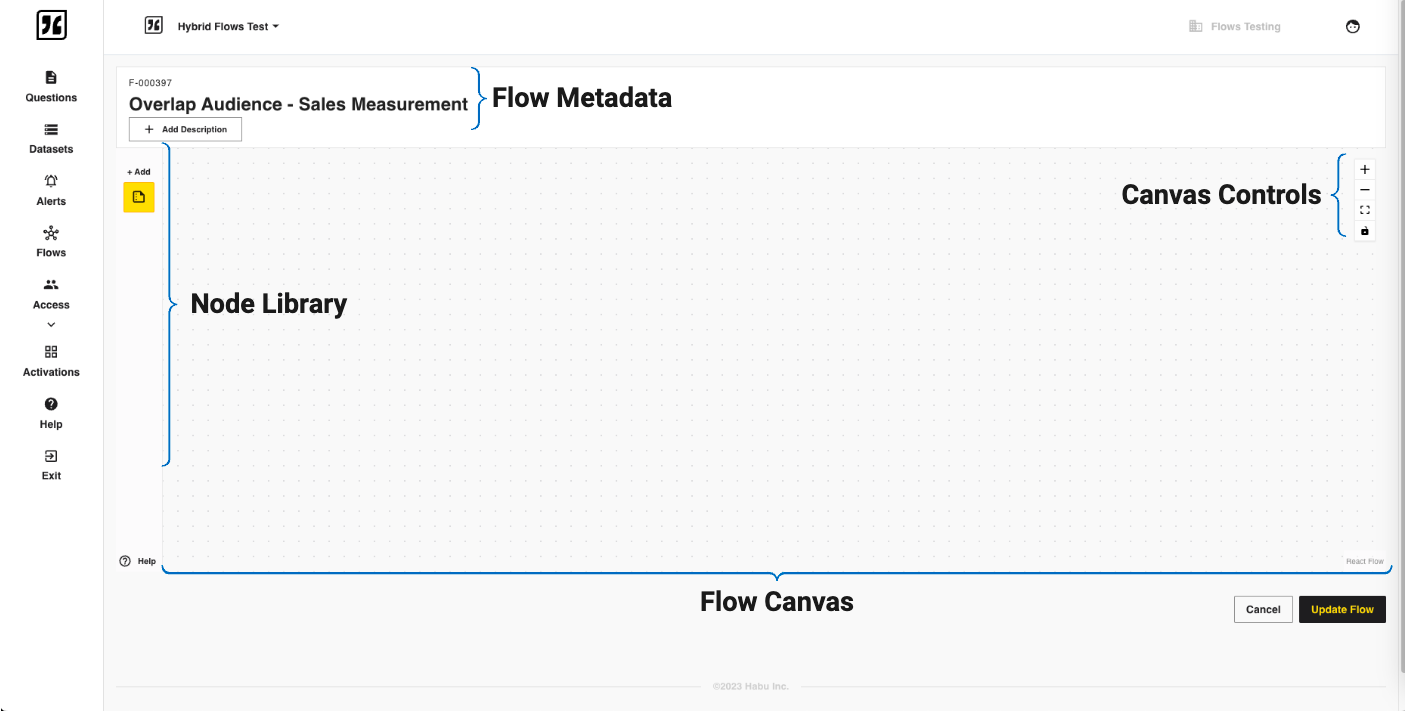
Task: Click the Help question mark icon in sidebar
Action: [51, 404]
